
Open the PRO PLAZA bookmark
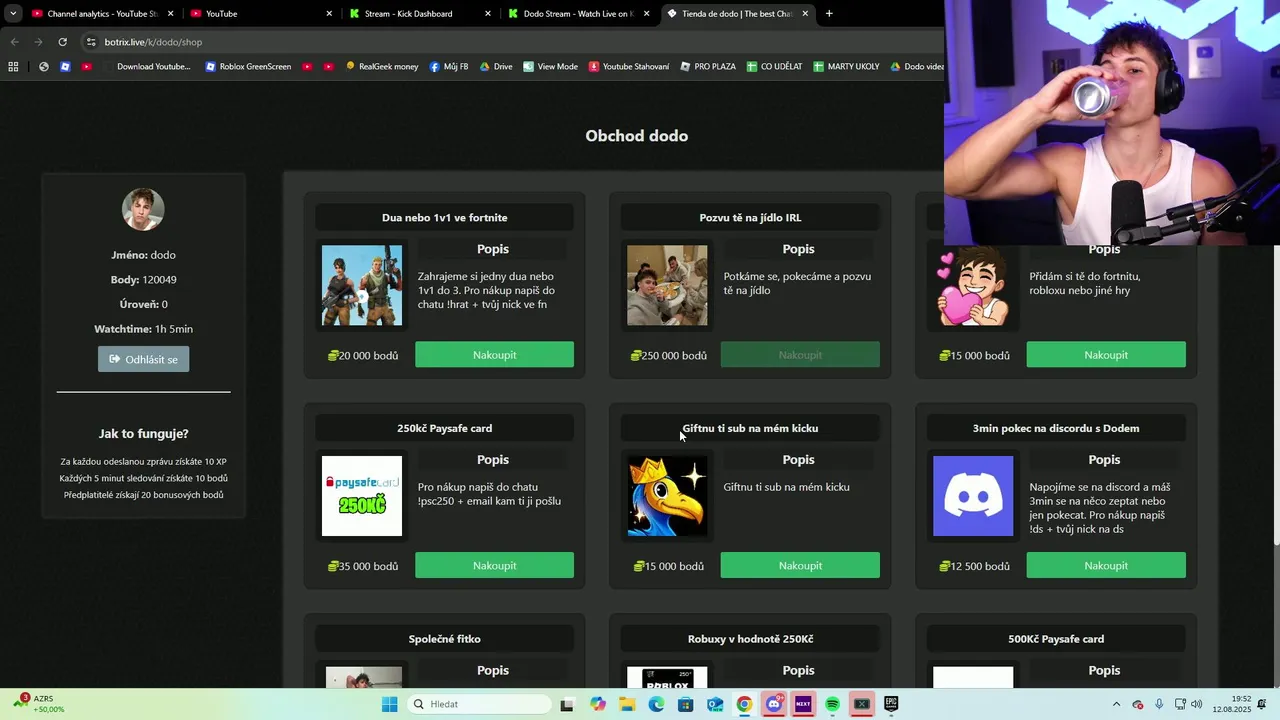click(708, 67)
